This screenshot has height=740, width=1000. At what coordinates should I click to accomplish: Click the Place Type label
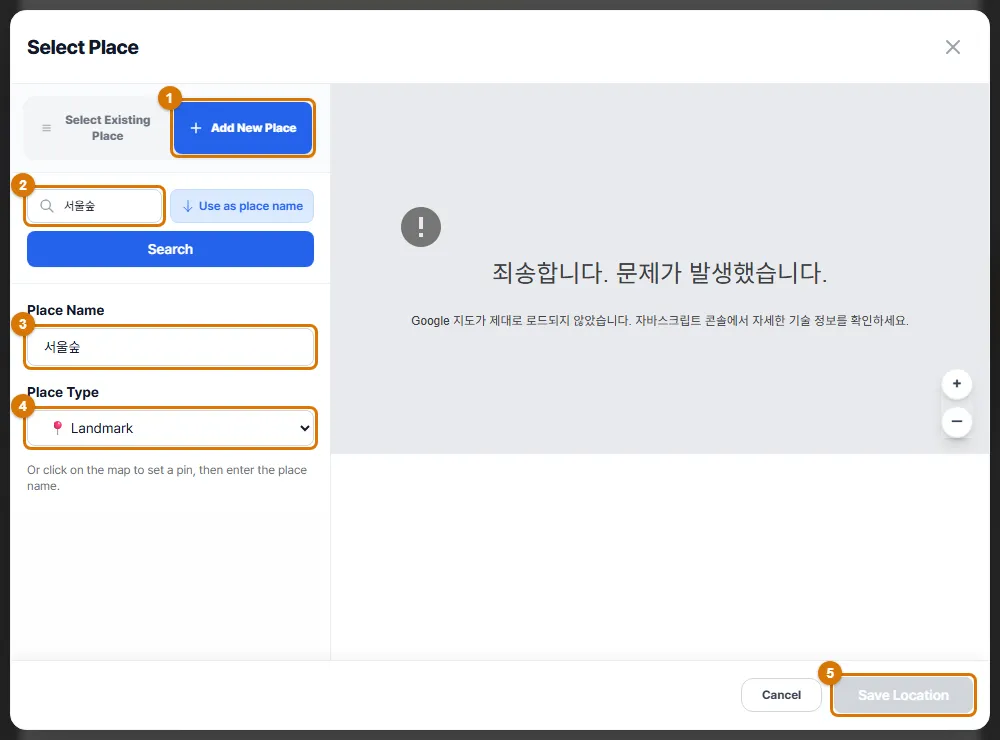pyautogui.click(x=62, y=392)
